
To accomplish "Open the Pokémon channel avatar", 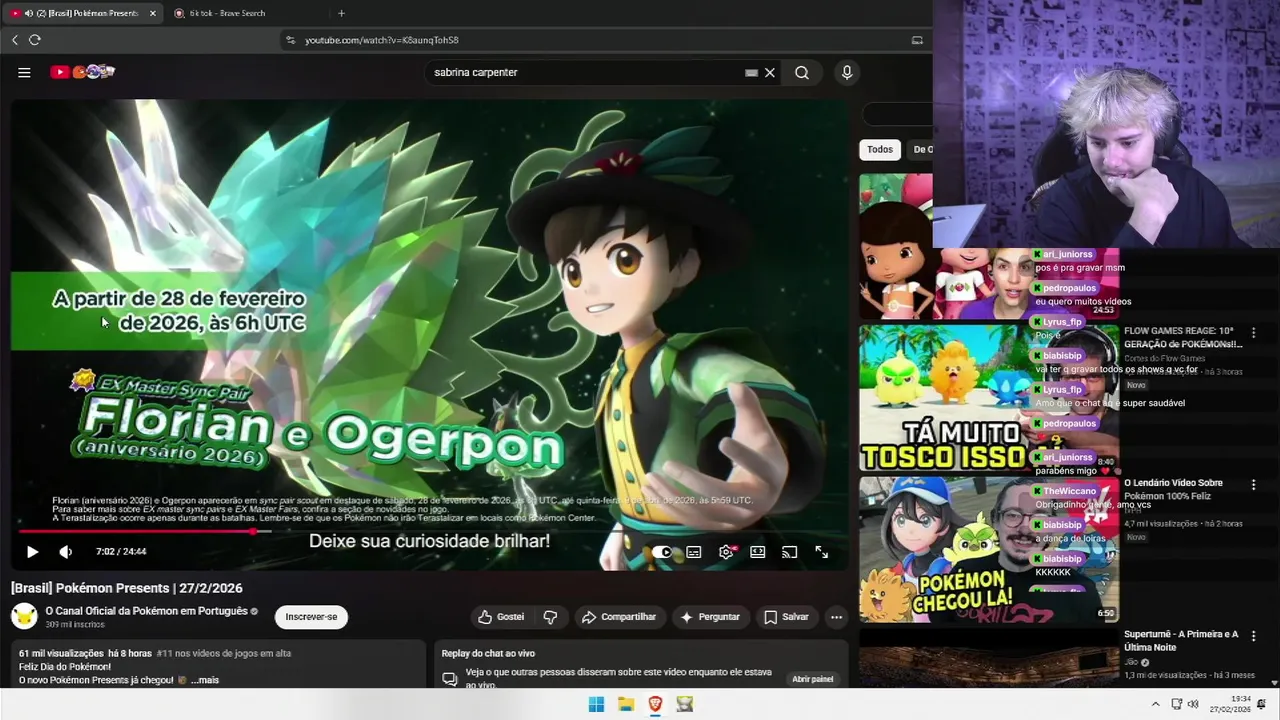I will [x=24, y=616].
